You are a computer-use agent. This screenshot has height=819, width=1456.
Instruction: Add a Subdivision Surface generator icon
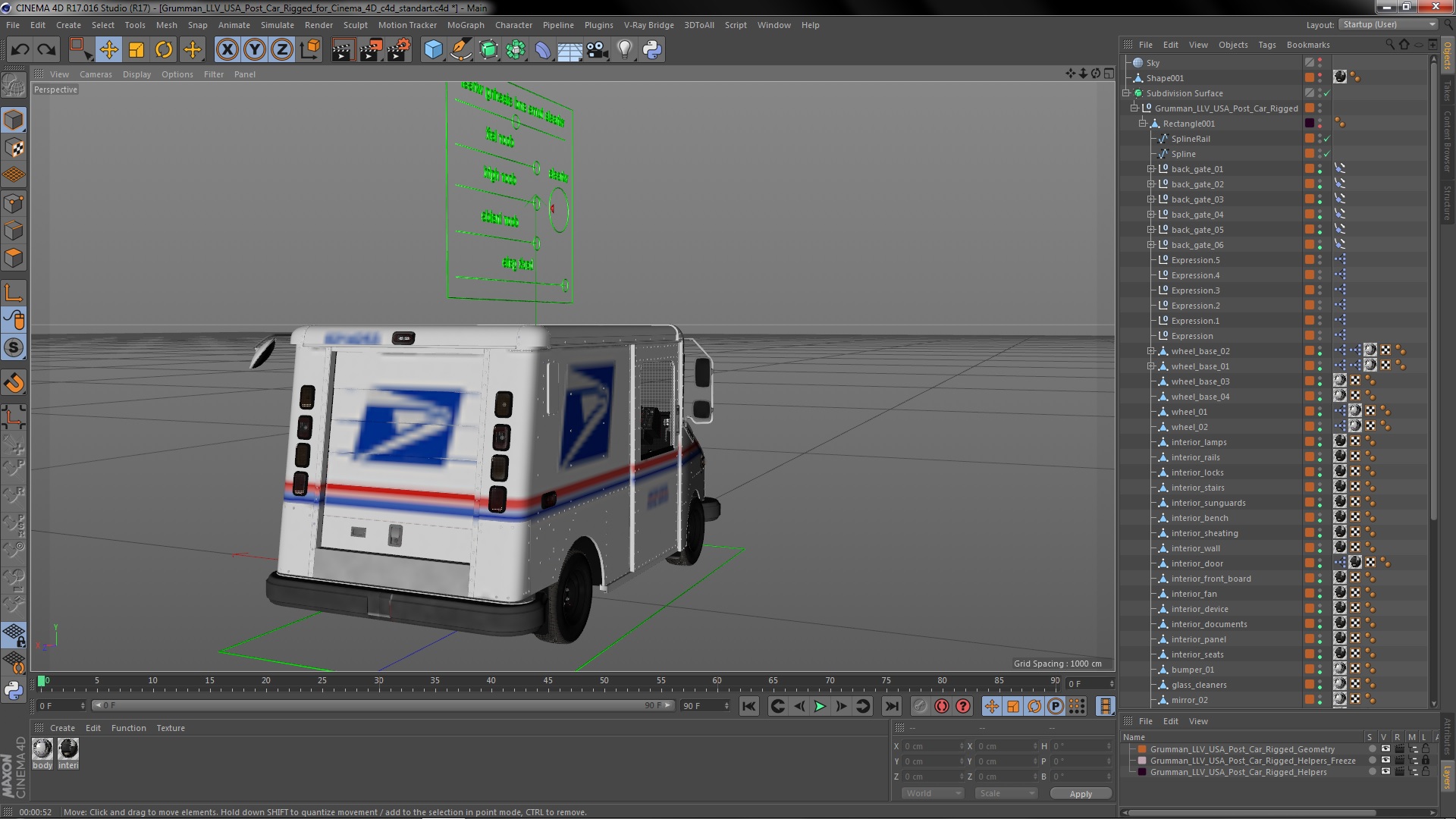[488, 50]
